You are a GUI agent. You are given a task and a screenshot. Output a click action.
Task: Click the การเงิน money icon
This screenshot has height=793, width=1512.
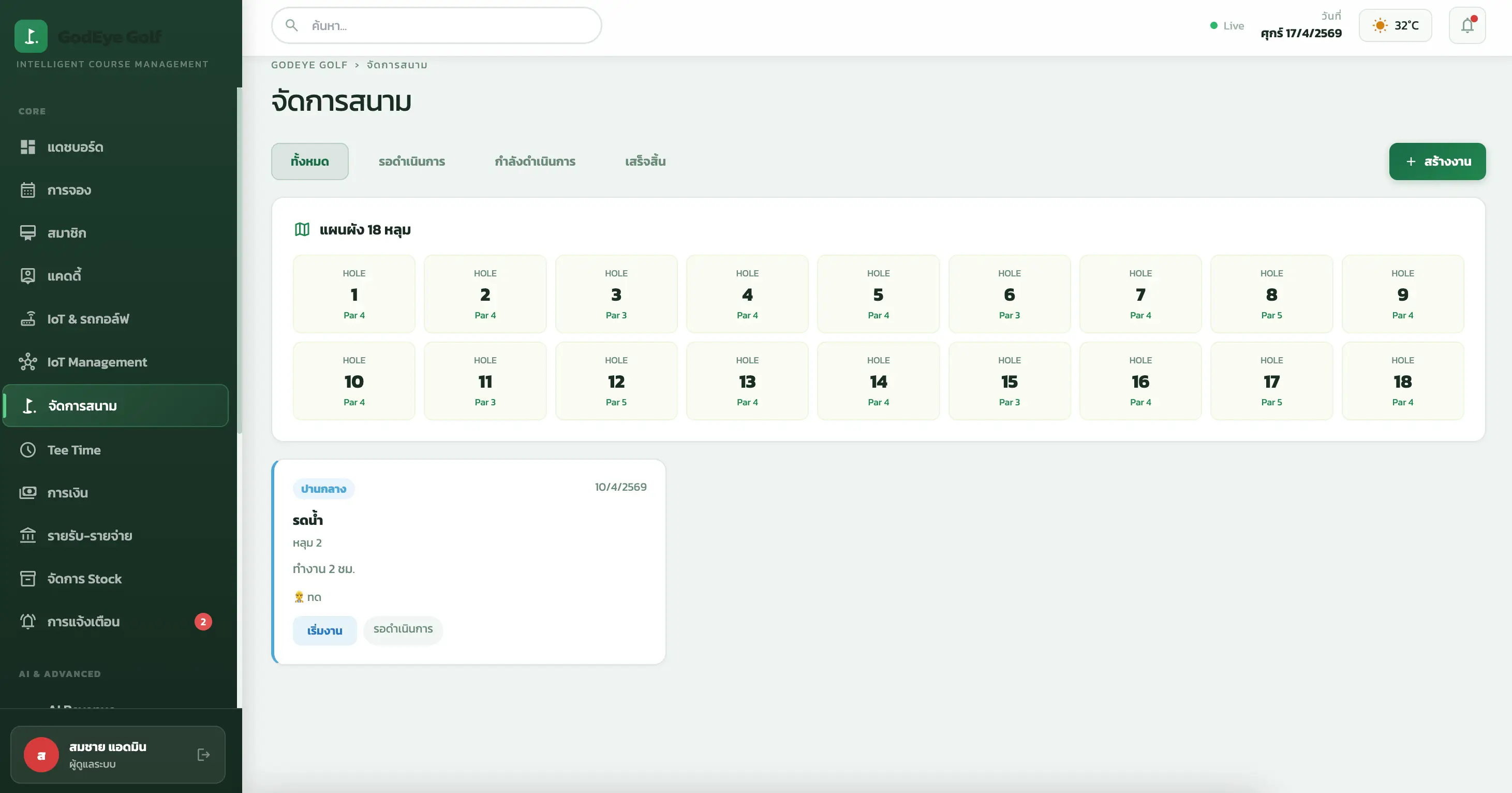[27, 492]
